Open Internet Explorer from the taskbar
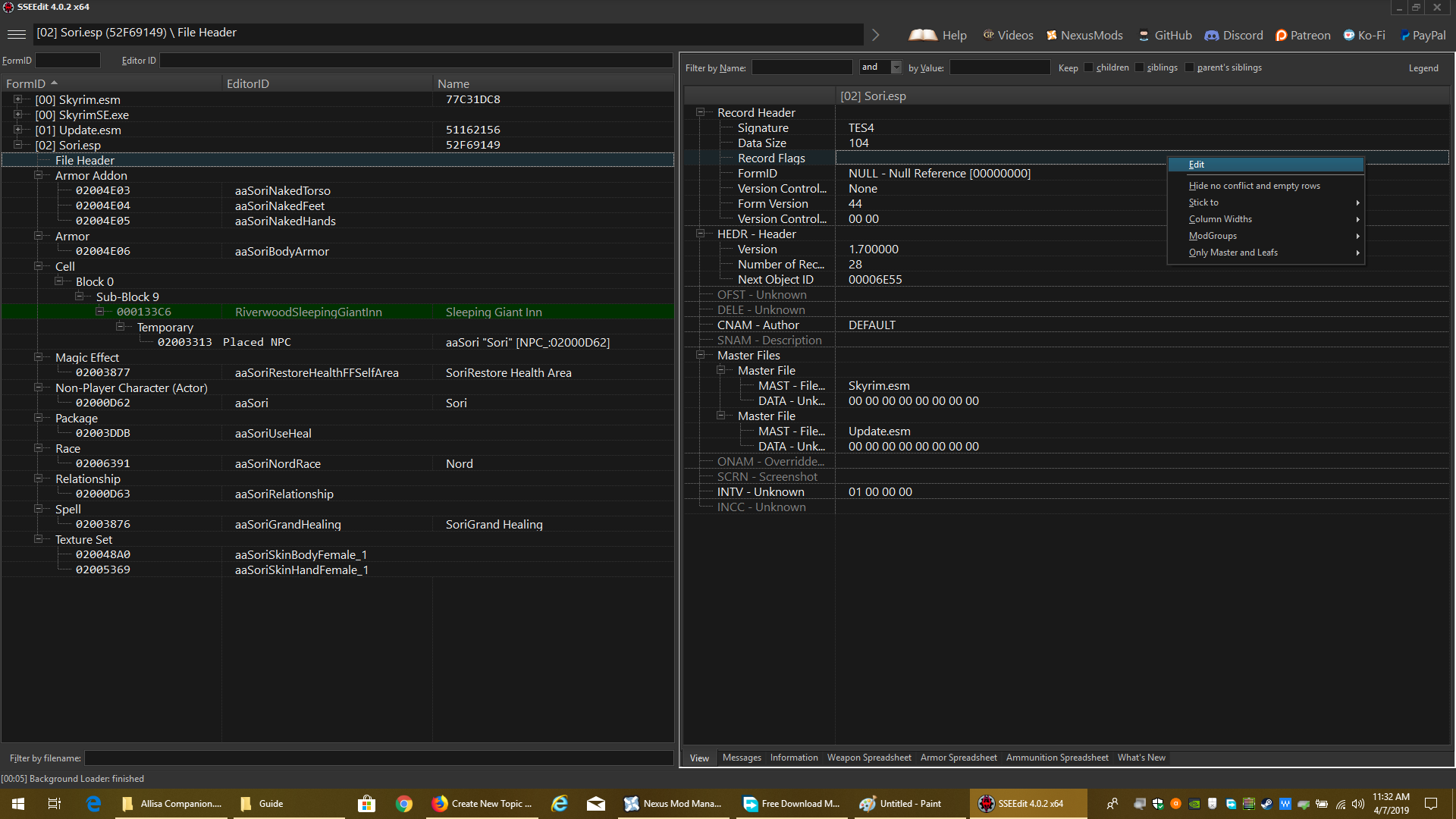The height and width of the screenshot is (819, 1456). click(x=560, y=803)
